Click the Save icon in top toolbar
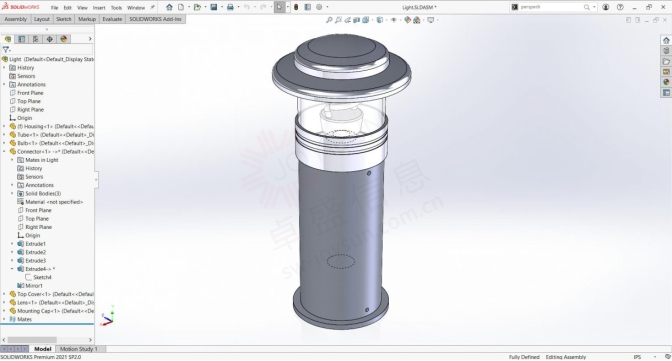This screenshot has height=361, width=672. pos(213,7)
